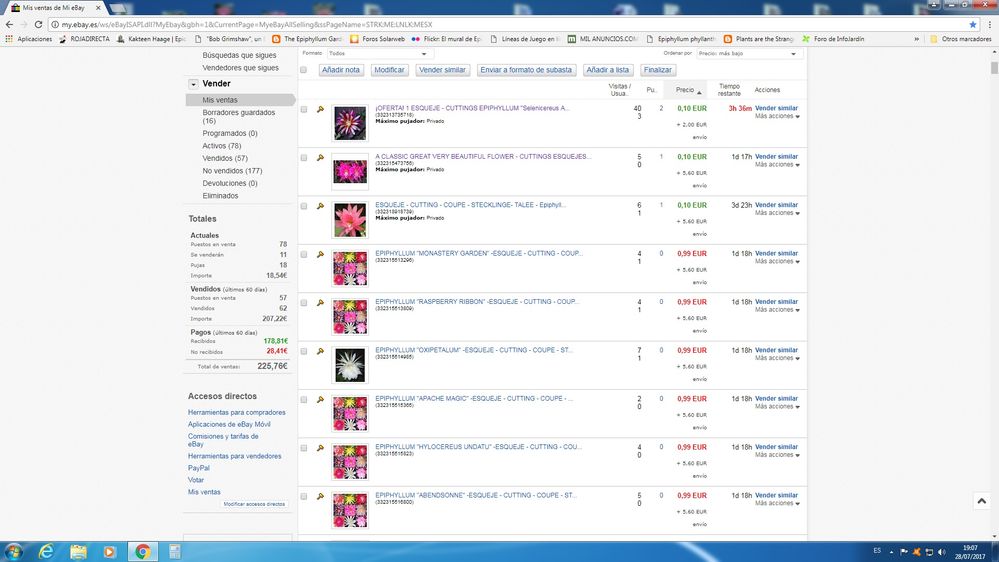Click key icon for MONASTERY GARDEN listing

[320, 255]
